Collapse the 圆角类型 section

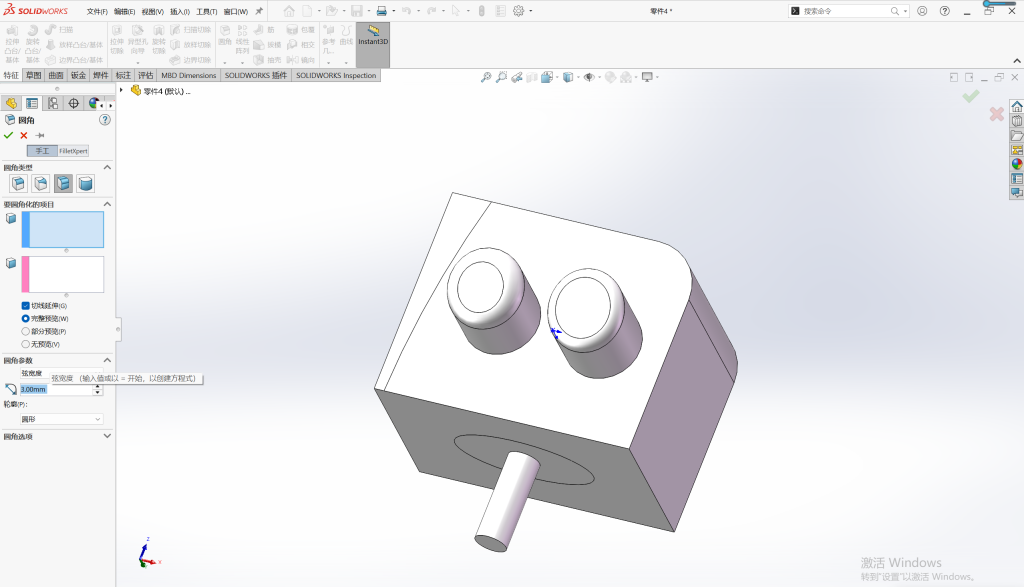point(107,168)
